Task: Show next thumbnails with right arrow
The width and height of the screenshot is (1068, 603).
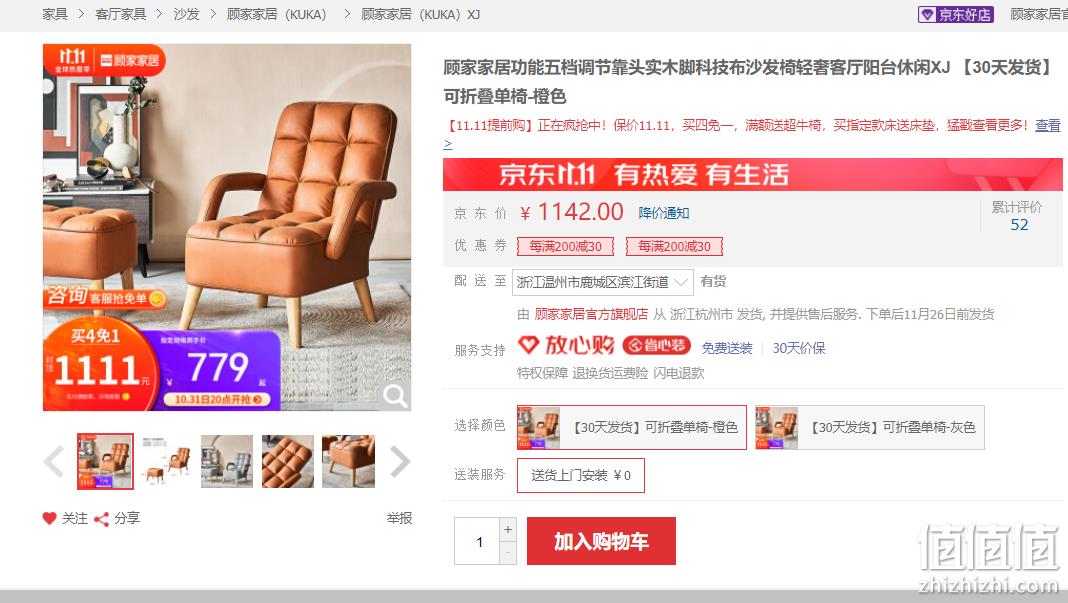Action: pos(400,461)
